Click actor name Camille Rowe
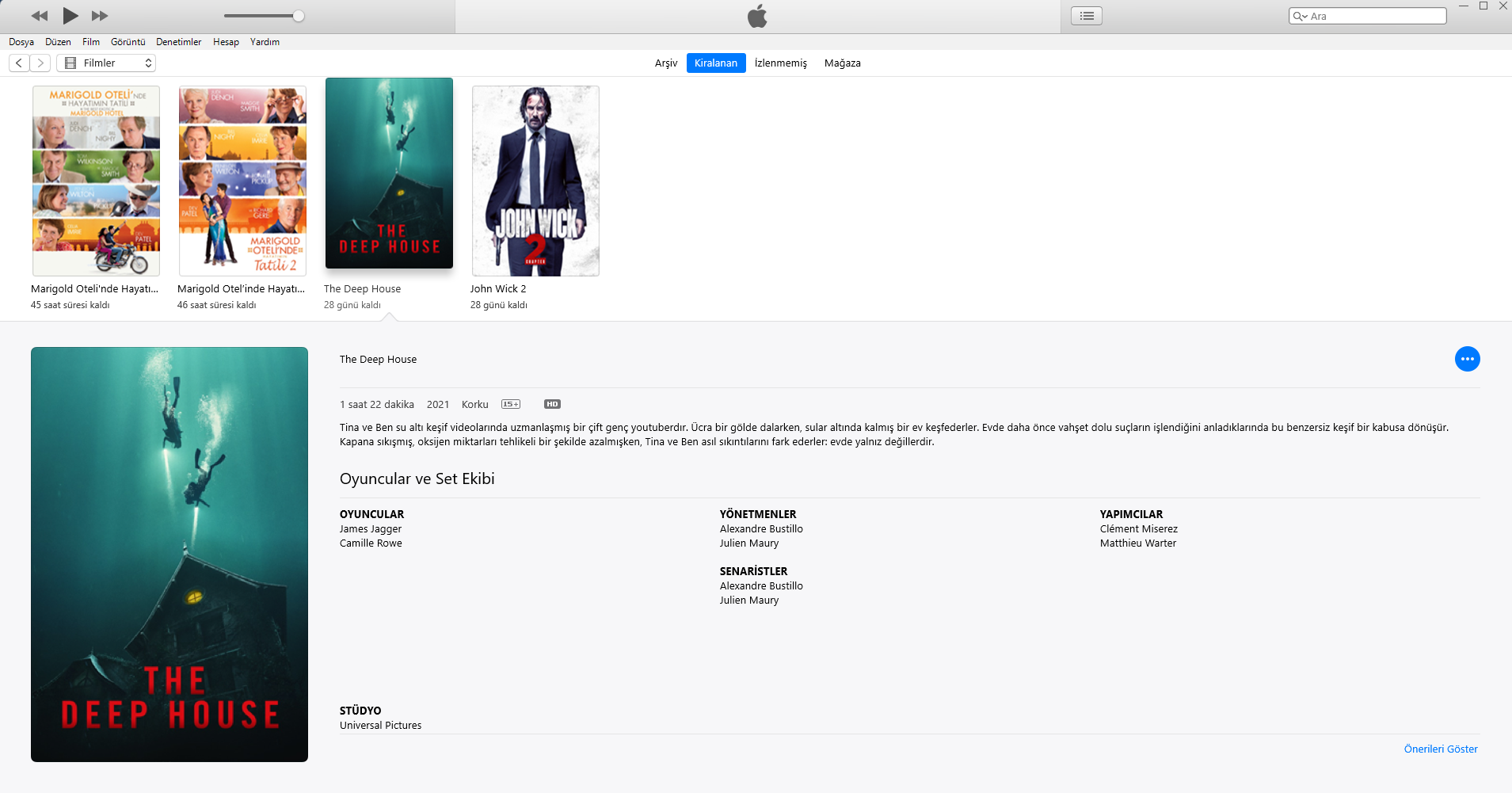Viewport: 1512px width, 793px height. 371,543
